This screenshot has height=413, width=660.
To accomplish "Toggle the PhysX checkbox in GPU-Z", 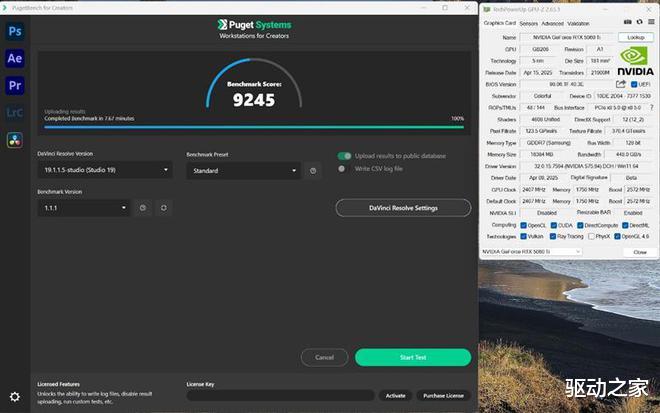I will pyautogui.click(x=591, y=237).
